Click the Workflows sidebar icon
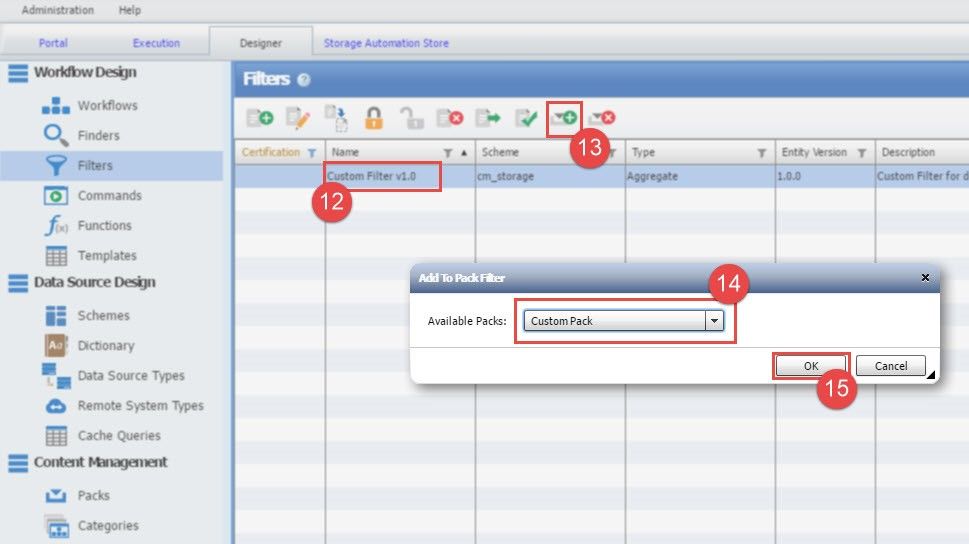Viewport: 969px width, 544px height. (x=56, y=106)
